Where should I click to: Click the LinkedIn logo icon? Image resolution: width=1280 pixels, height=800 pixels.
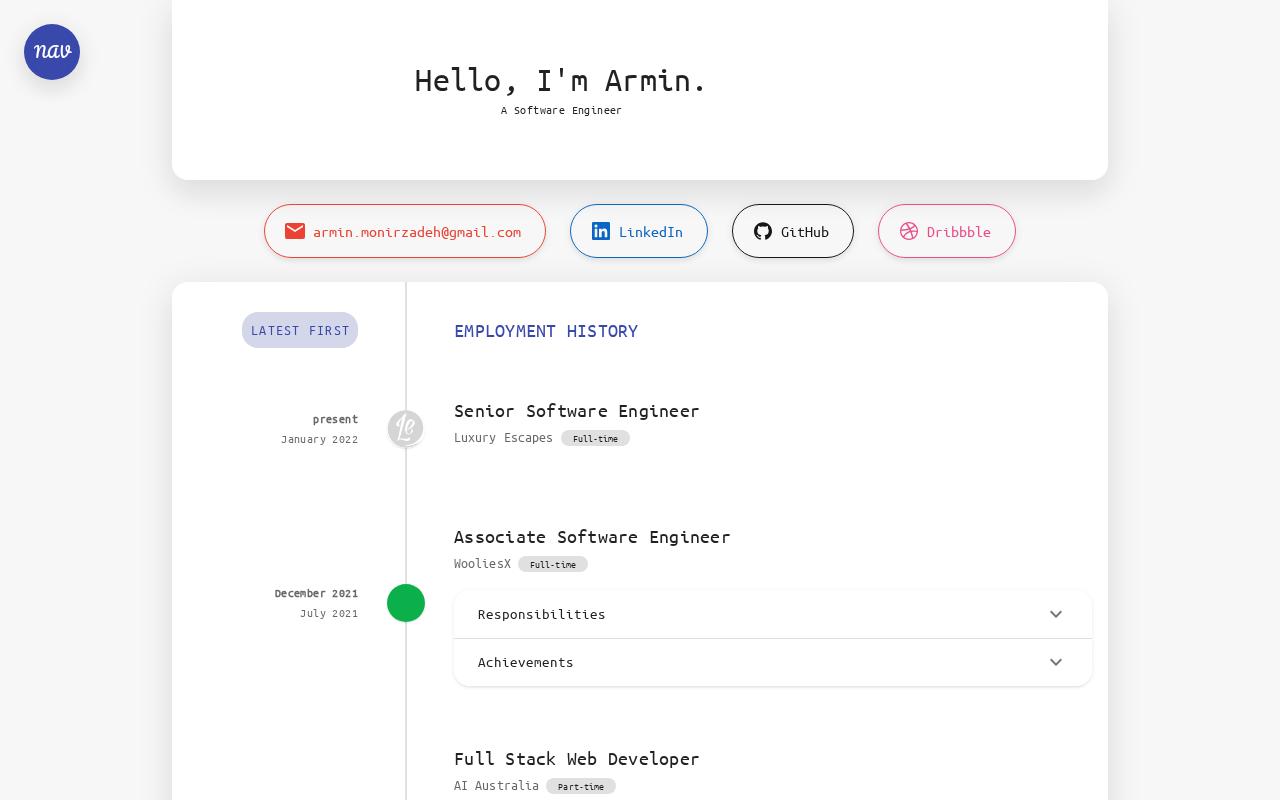coord(601,231)
